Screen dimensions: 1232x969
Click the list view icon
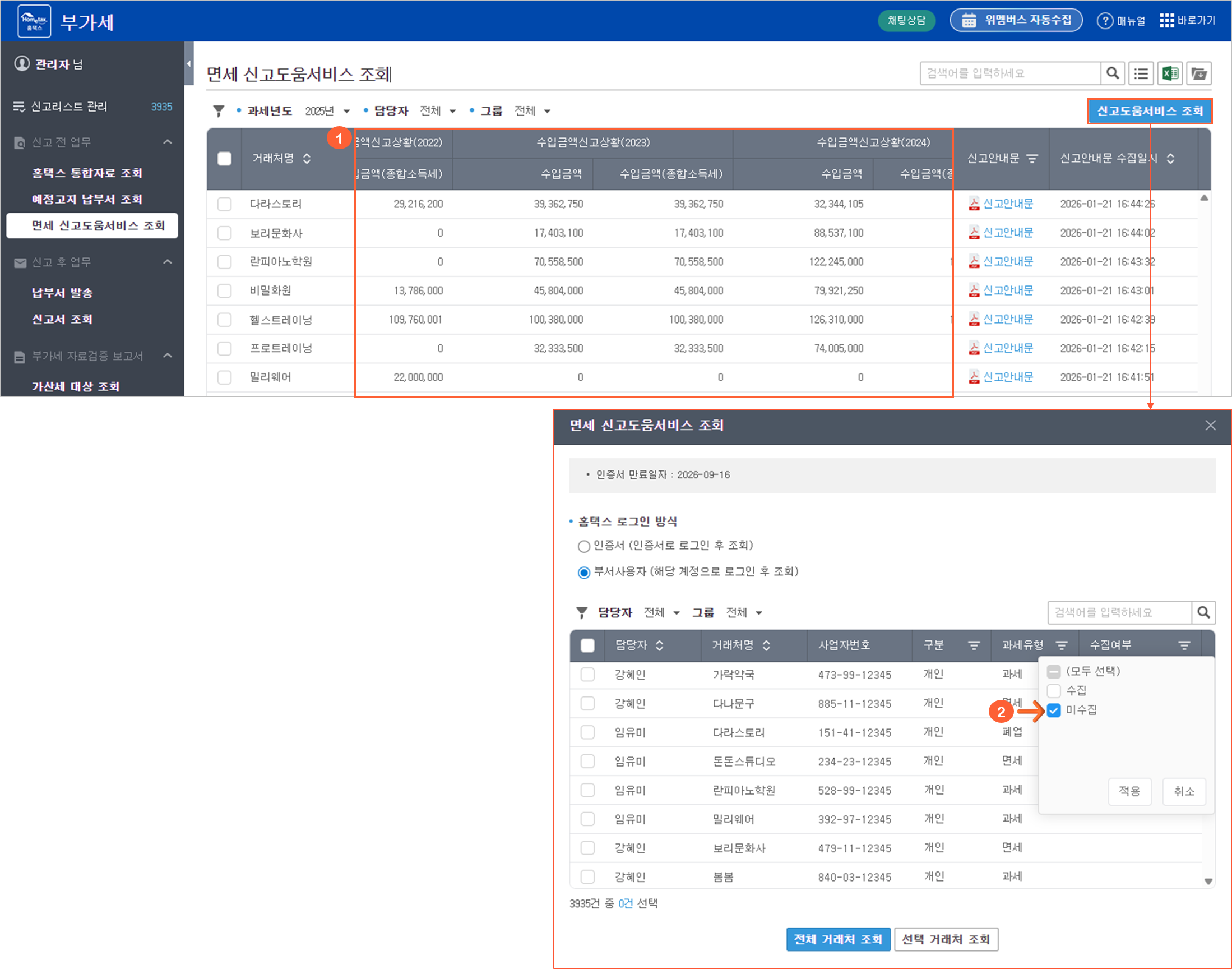pos(1141,73)
